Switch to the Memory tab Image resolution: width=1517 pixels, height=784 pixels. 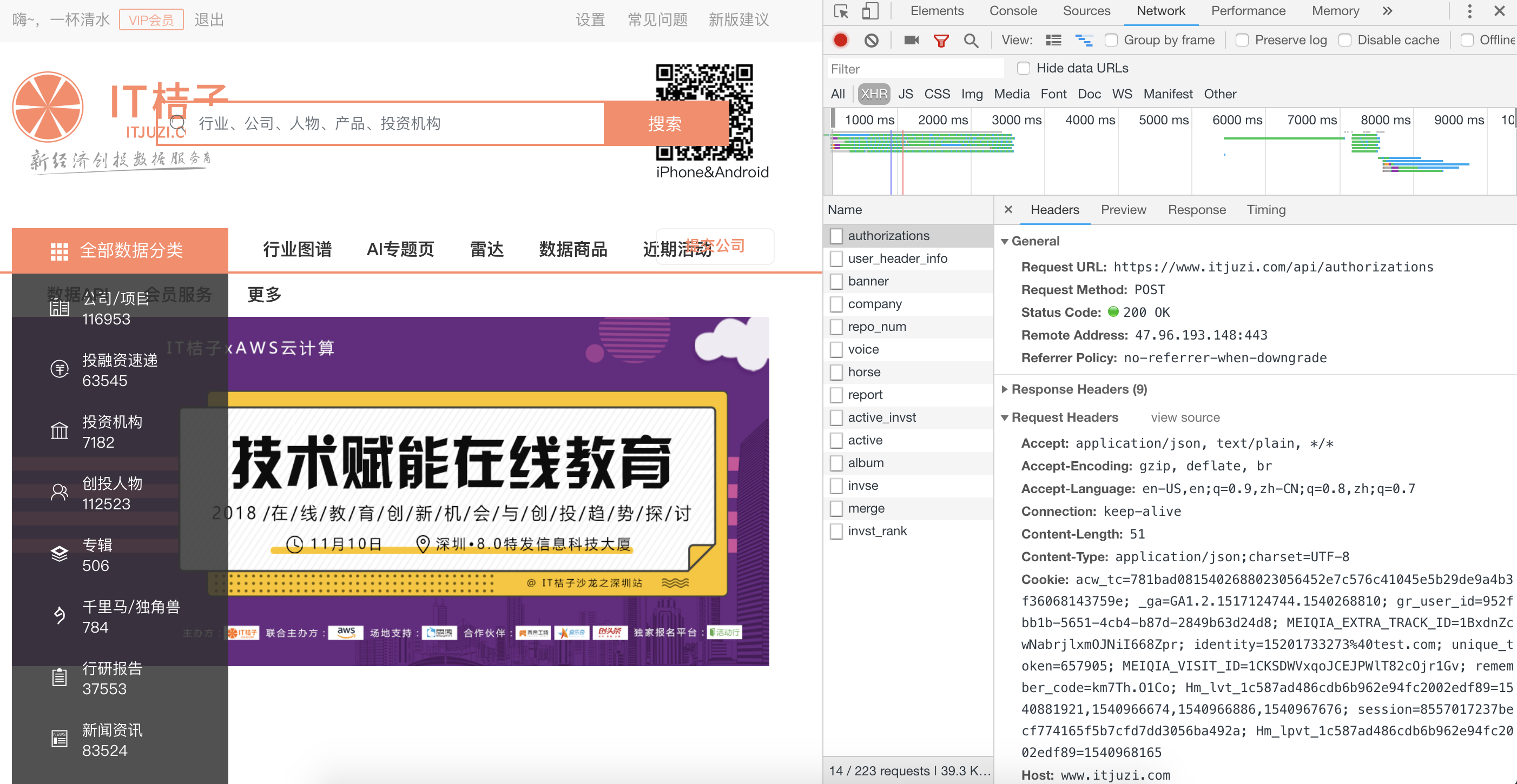(x=1335, y=11)
